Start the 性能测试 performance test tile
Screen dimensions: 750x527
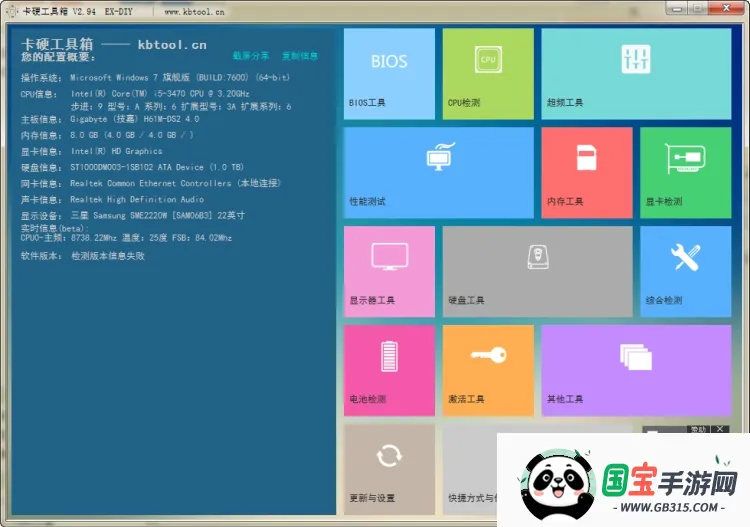(439, 173)
